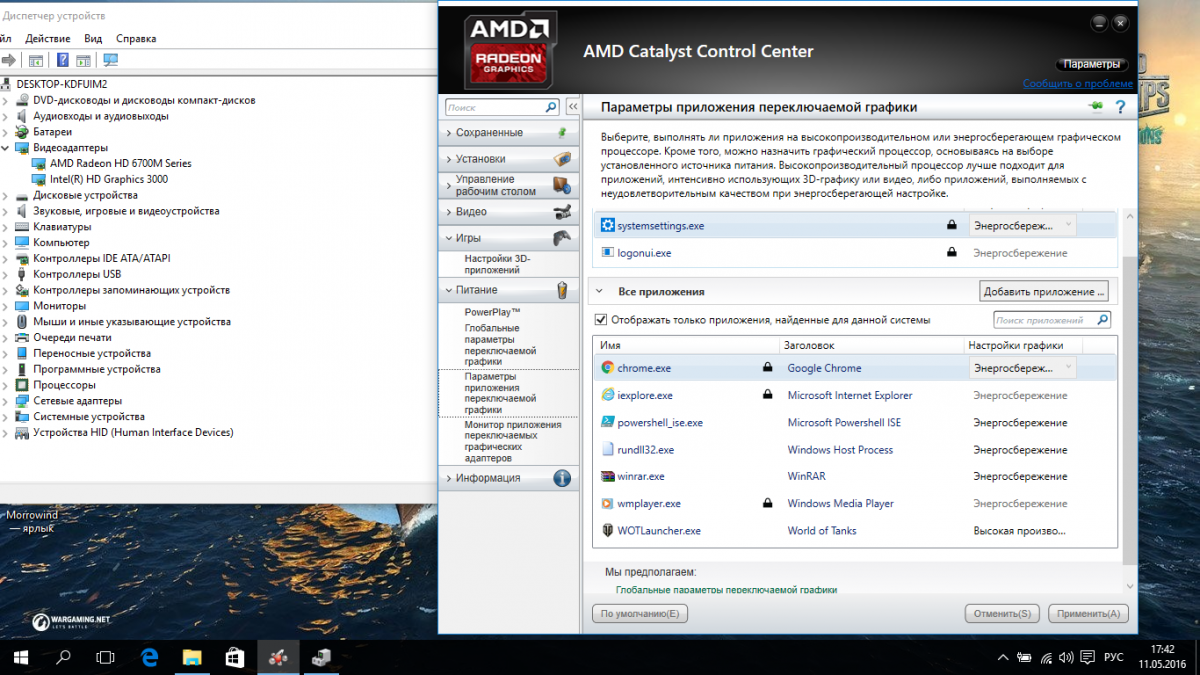This screenshot has height=675, width=1200.
Task: Toggle the Отображать только приложения checkbox
Action: click(601, 320)
